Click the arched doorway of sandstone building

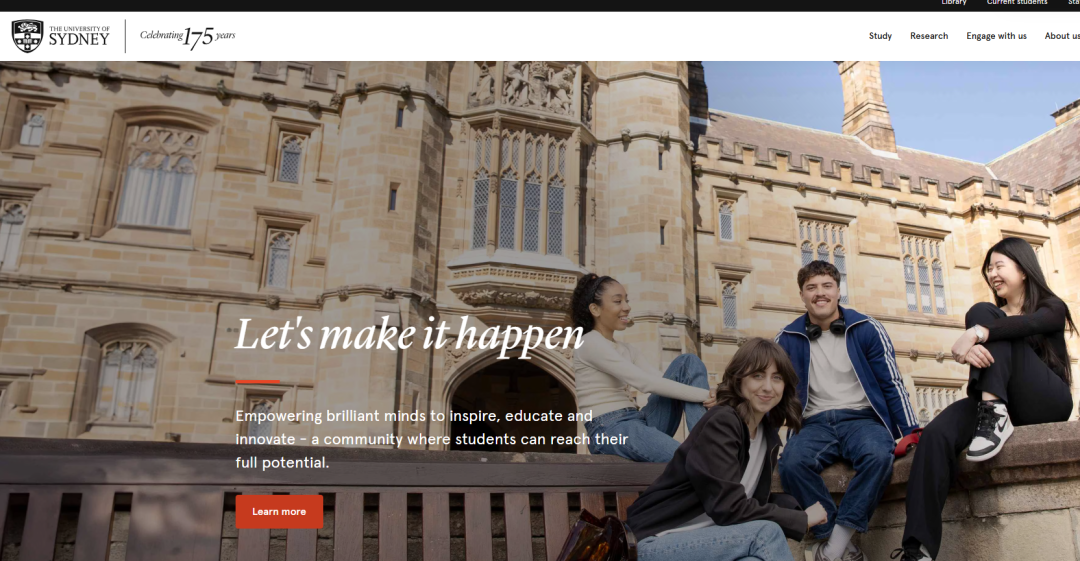point(513,403)
